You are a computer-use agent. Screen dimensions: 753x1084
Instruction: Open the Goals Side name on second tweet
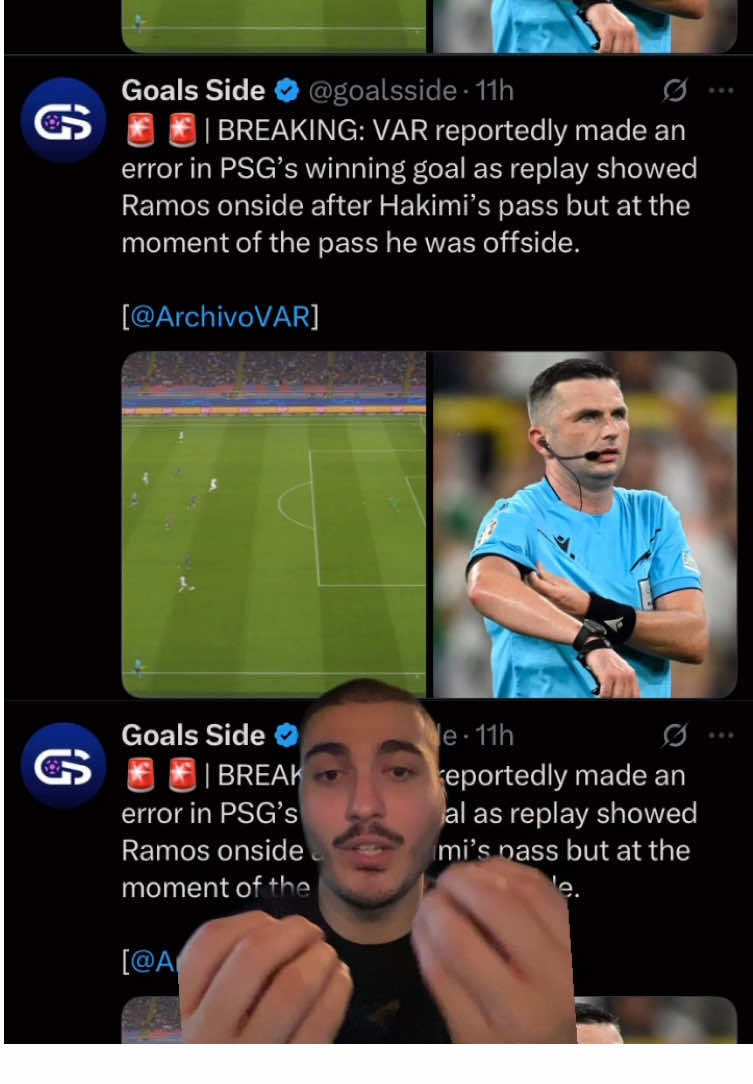coord(193,736)
